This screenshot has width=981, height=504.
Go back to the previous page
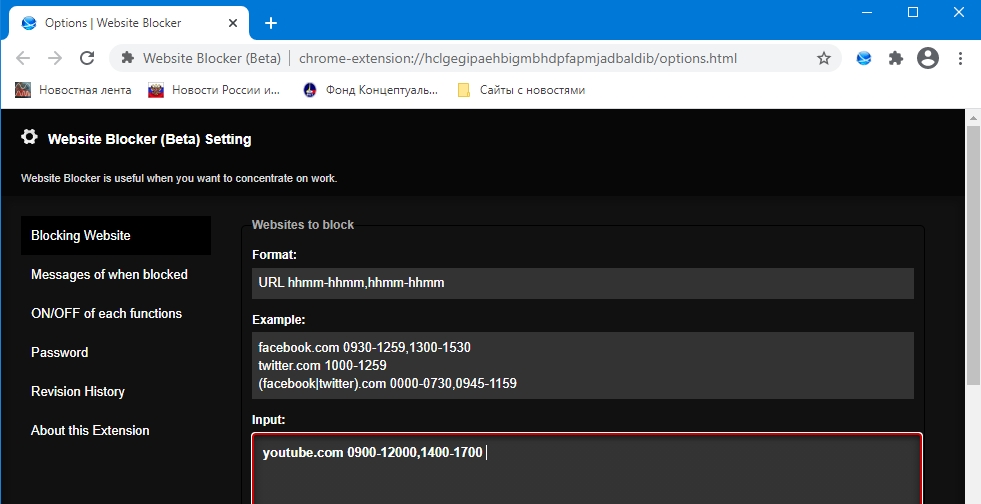(24, 58)
